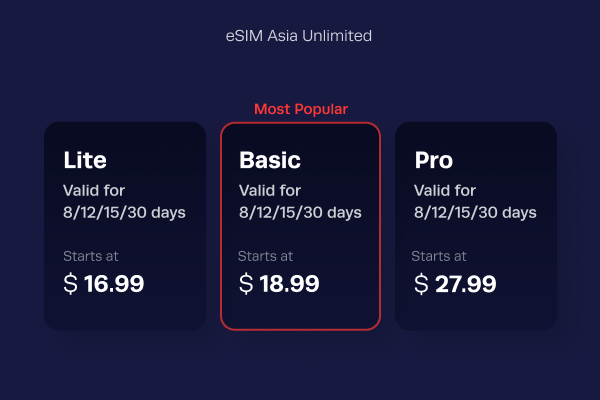Select the Basic plan card
The height and width of the screenshot is (400, 600).
point(300,226)
